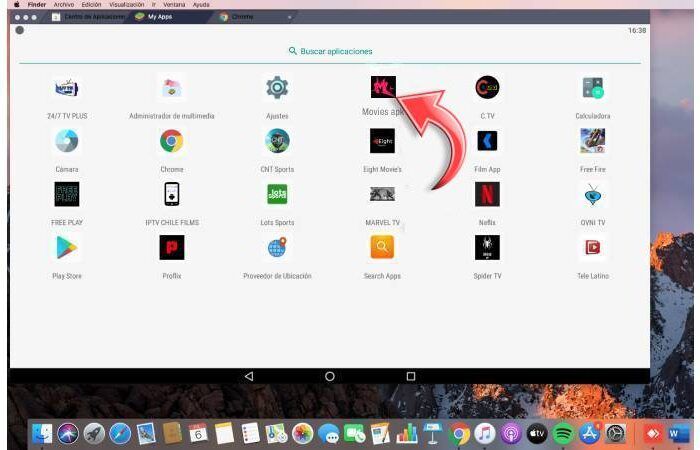Image resolution: width=700 pixels, height=450 pixels.
Task: Launch the OVNI TV app
Action: point(593,195)
